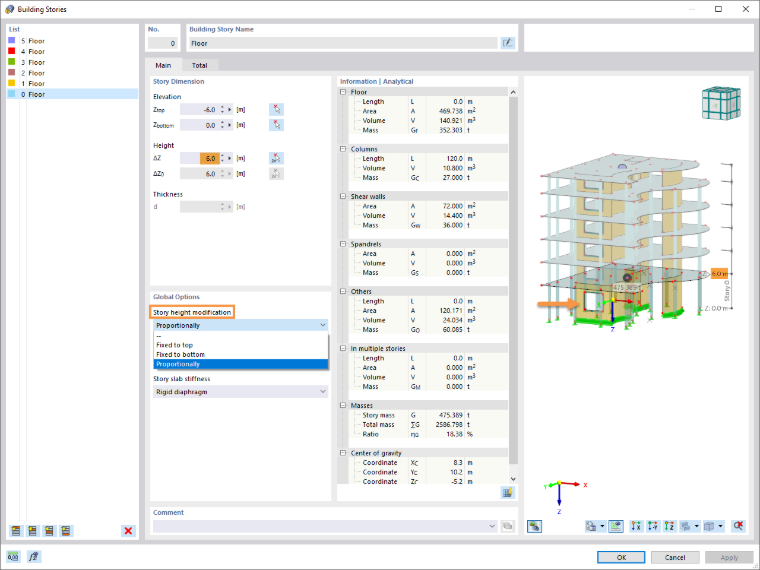Set view in negative Y direction
760x570 pixels.
click(653, 526)
